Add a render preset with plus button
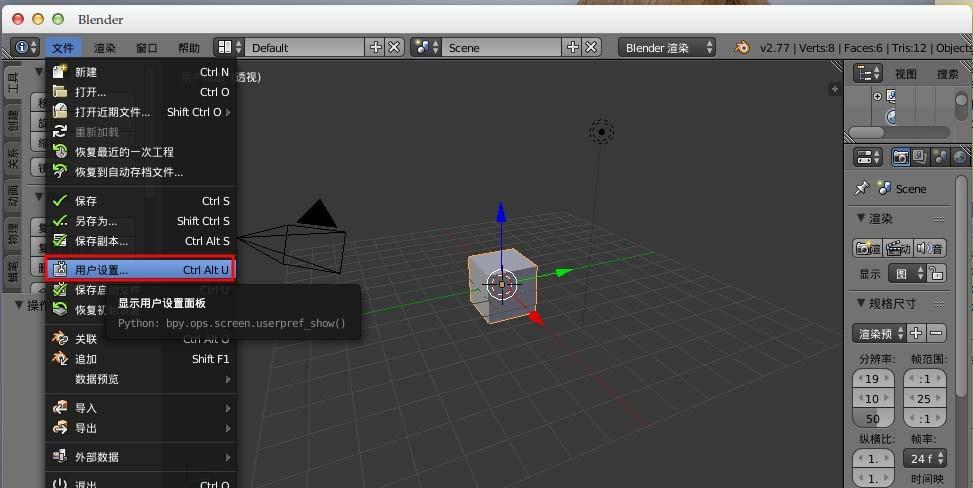 point(916,333)
